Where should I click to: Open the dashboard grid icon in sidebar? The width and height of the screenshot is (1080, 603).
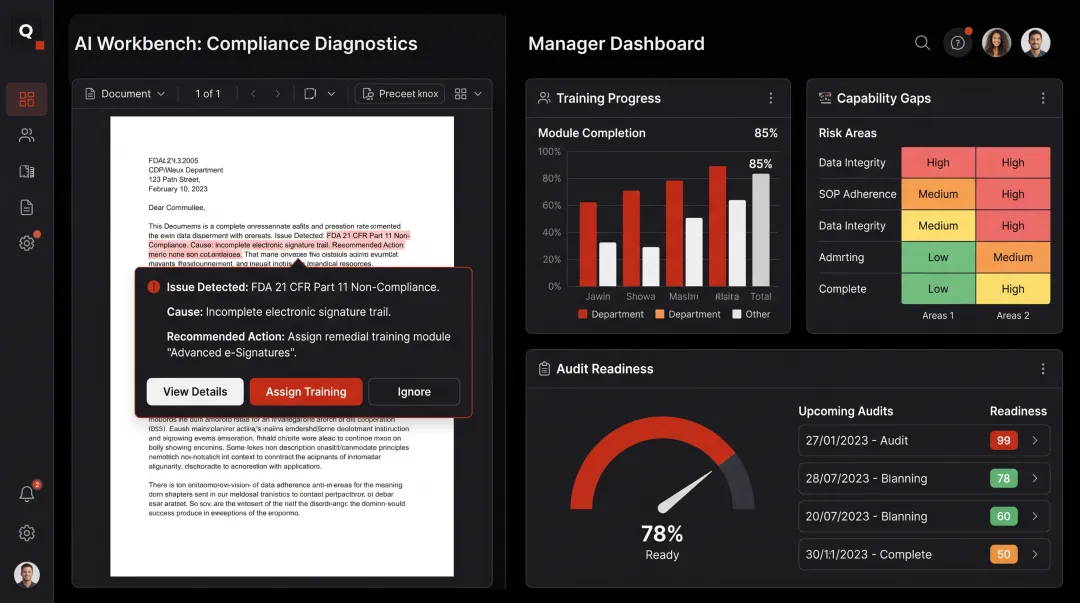27,99
